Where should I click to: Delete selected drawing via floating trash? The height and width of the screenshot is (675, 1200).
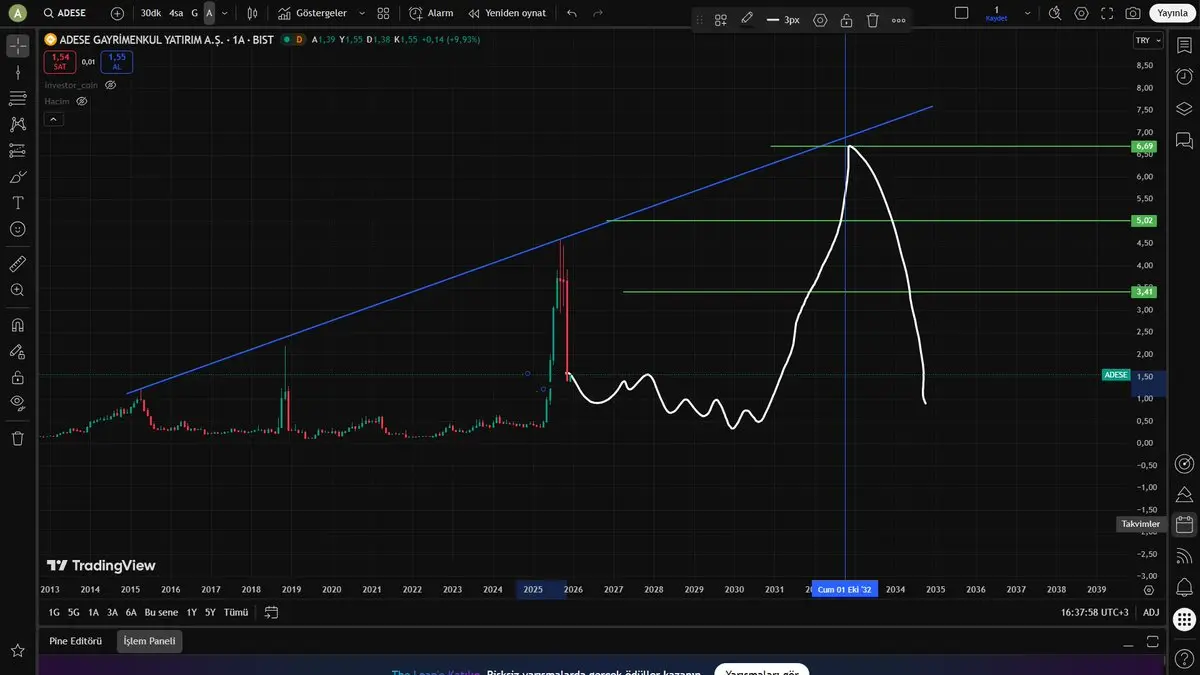[872, 20]
